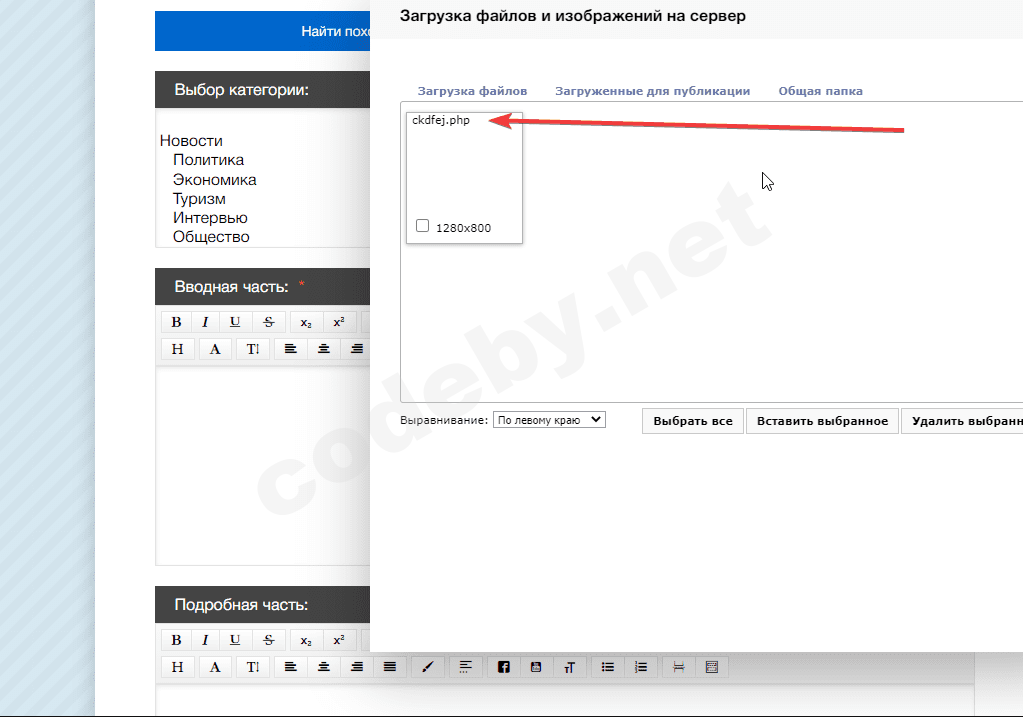This screenshot has width=1023, height=717.
Task: Click the 1280x800 dimension label
Action: click(x=463, y=228)
